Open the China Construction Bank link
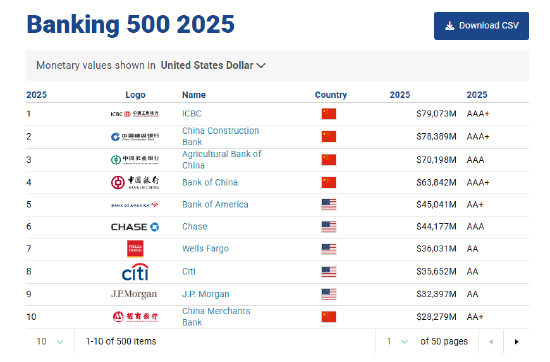 (221, 136)
